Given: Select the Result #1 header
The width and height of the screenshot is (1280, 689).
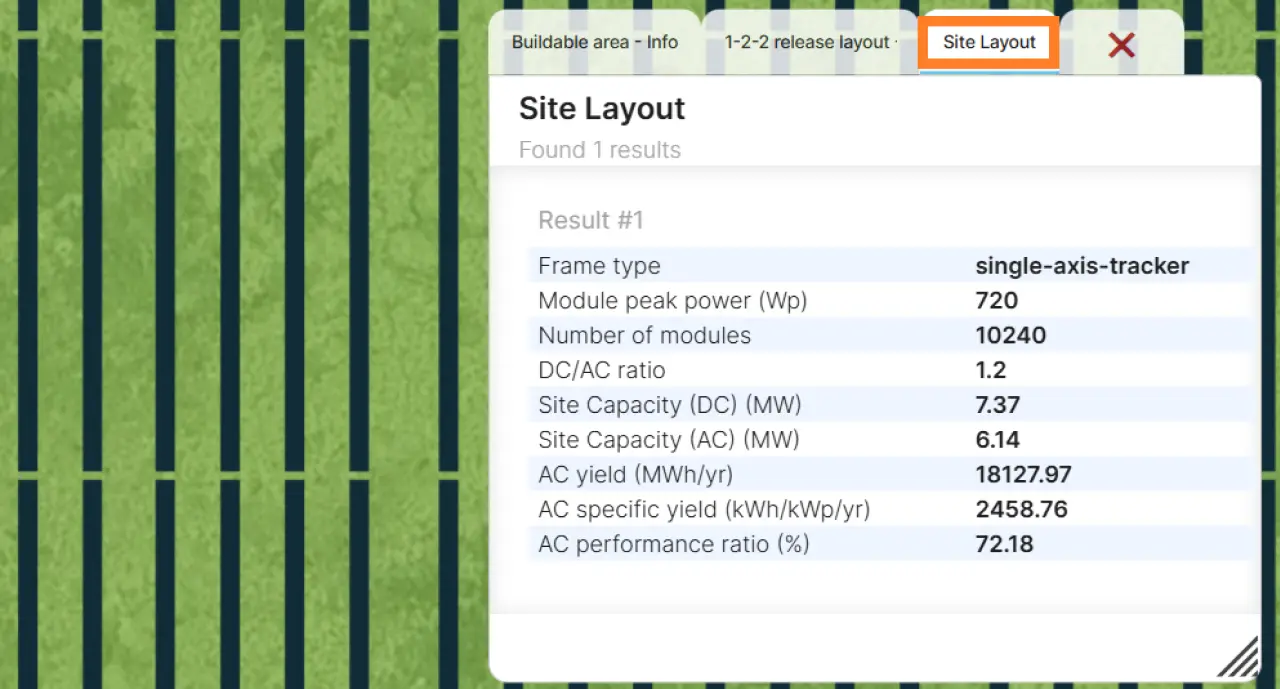Looking at the screenshot, I should point(590,220).
